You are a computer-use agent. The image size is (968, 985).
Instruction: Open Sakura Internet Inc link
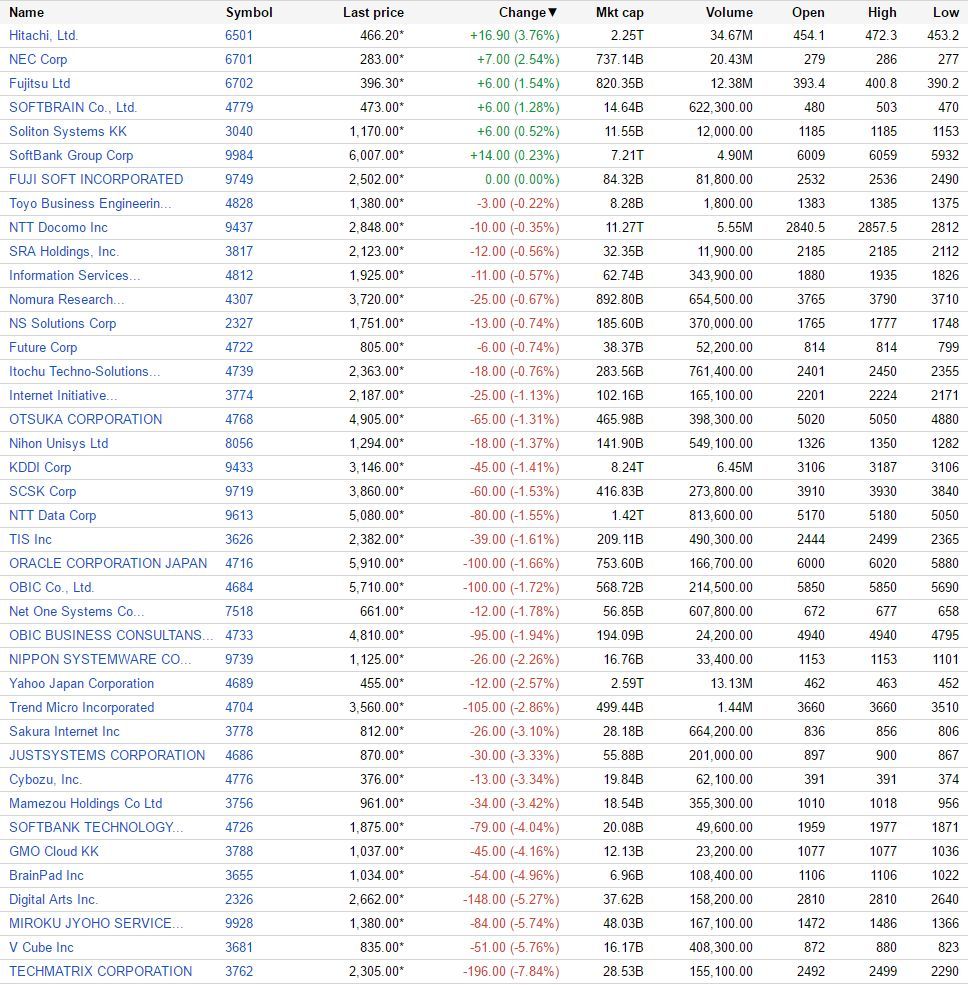coord(64,731)
